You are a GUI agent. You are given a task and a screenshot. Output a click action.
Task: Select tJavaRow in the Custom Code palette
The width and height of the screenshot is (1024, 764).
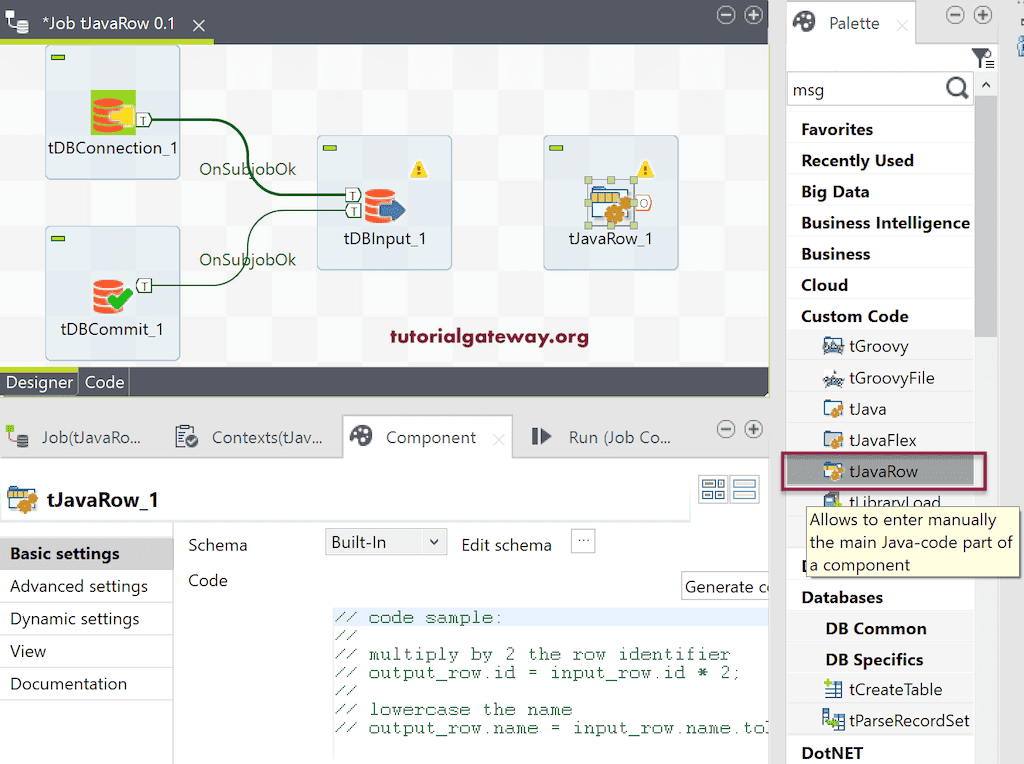(885, 470)
